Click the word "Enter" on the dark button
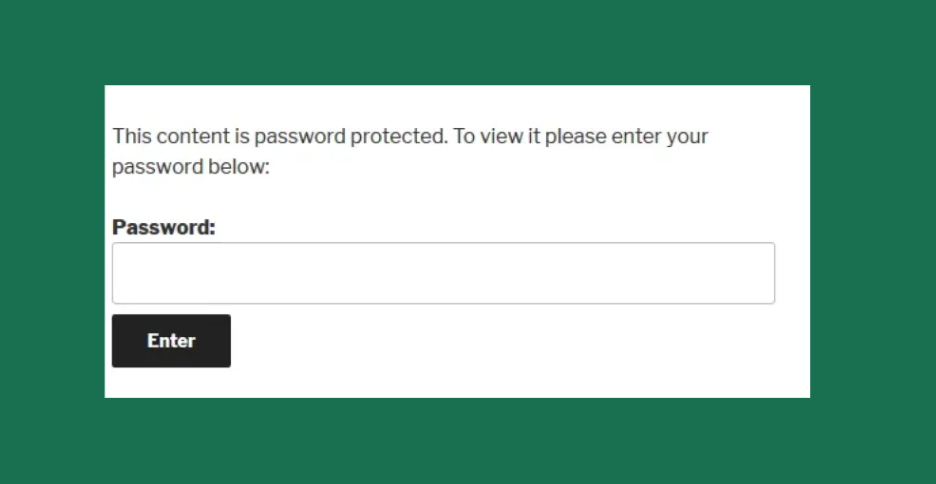Image resolution: width=936 pixels, height=484 pixels. pyautogui.click(x=171, y=341)
